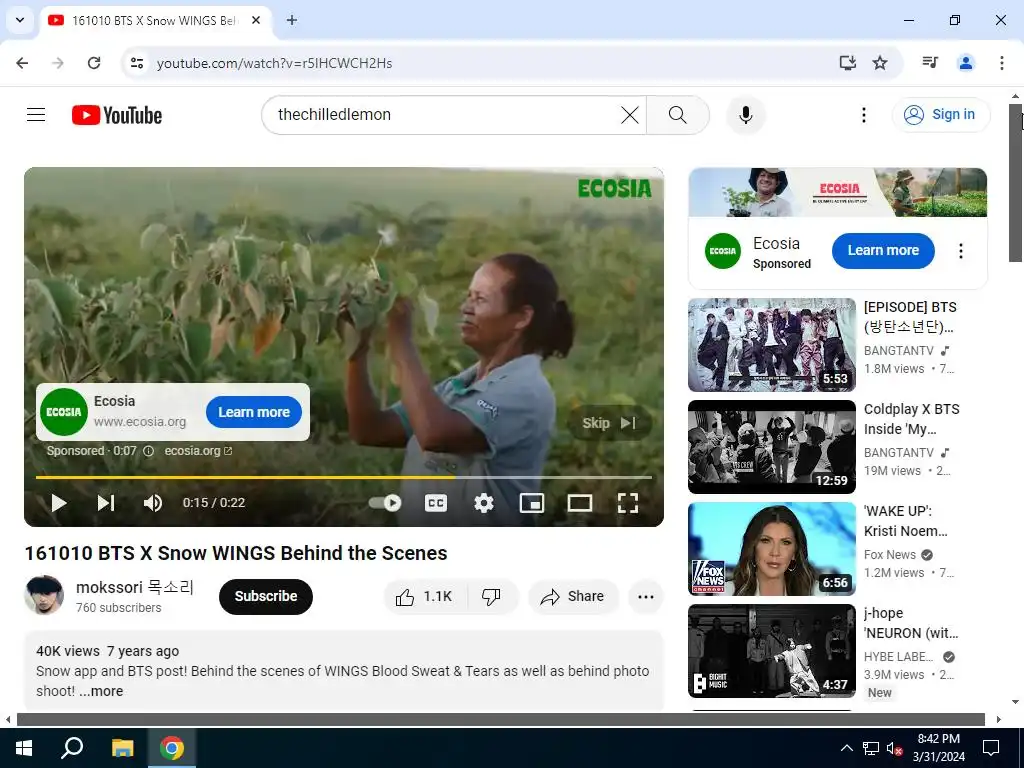This screenshot has width=1024, height=768.
Task: Skip to the next video
Action: (106, 503)
